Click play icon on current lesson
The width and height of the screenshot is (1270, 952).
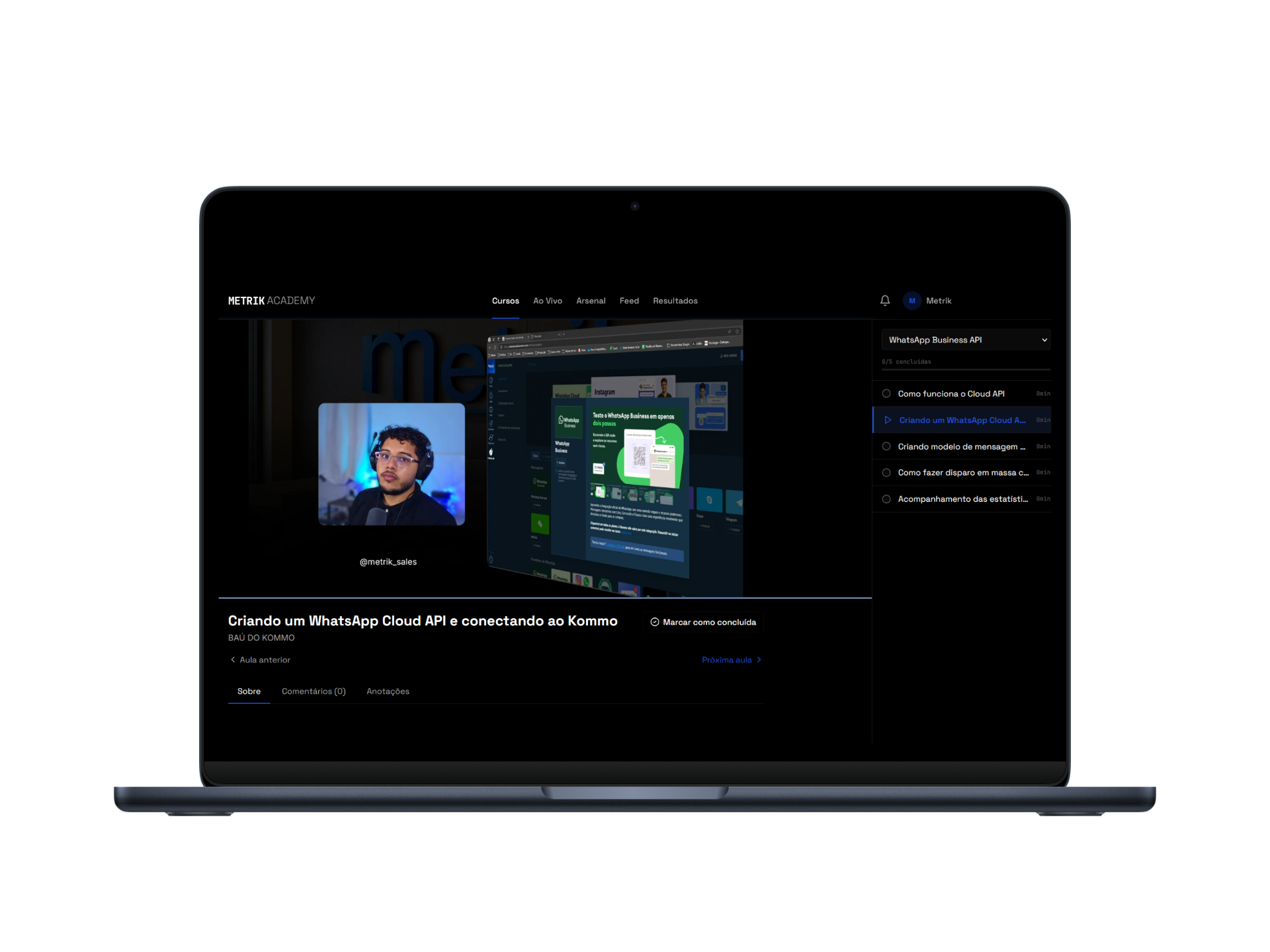coord(888,420)
